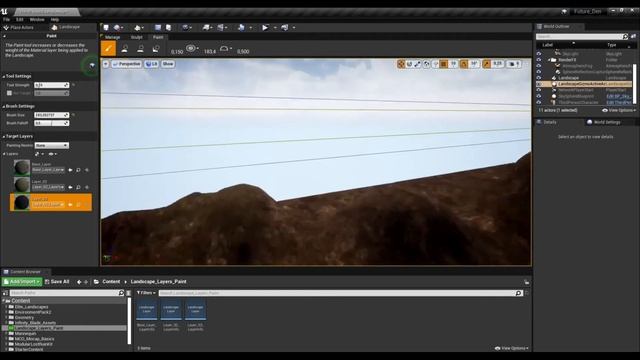Click the Lit view mode button
640x360 pixels.
tap(151, 64)
